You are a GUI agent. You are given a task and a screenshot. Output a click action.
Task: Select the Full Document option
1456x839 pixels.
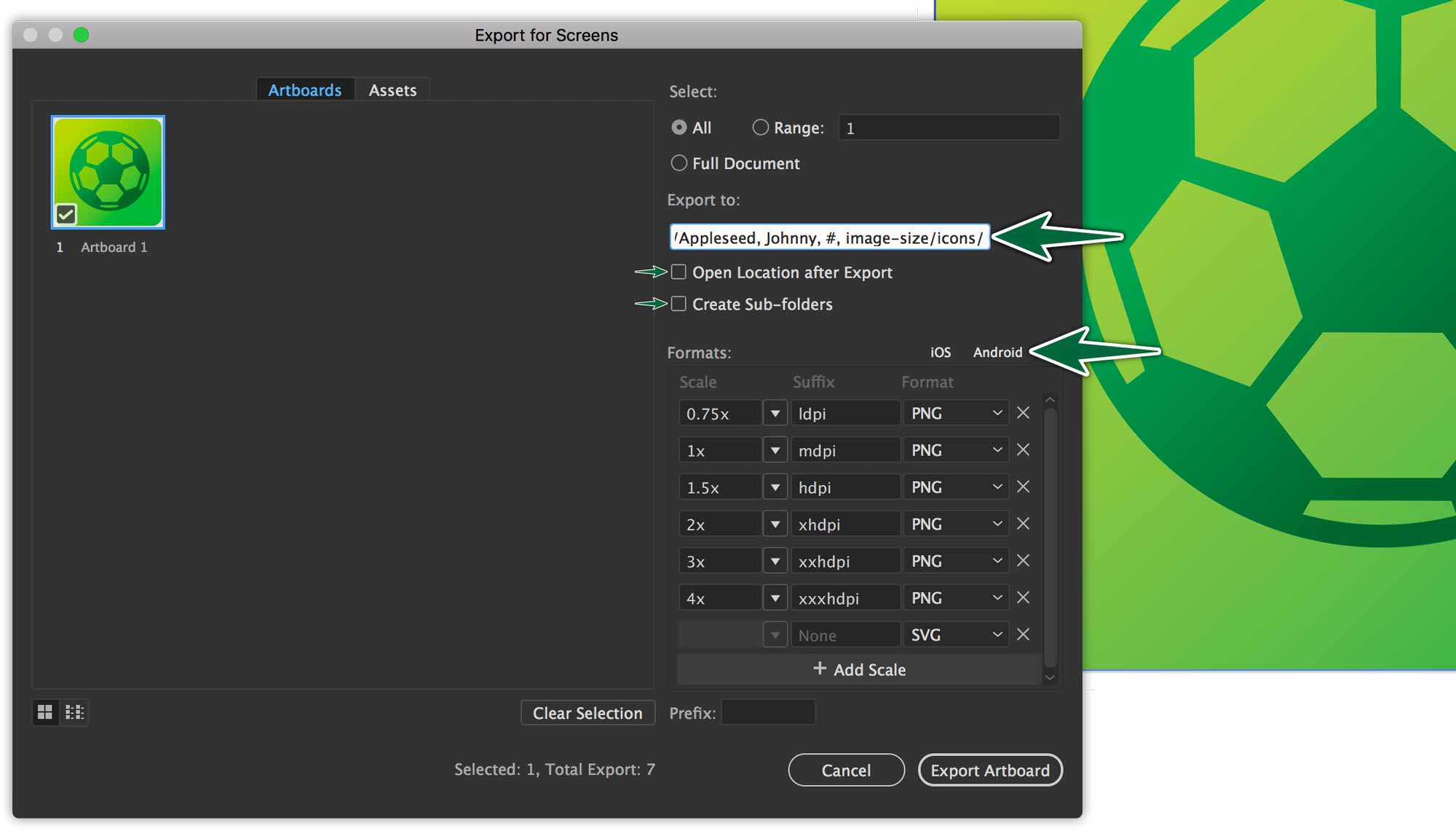coord(679,163)
